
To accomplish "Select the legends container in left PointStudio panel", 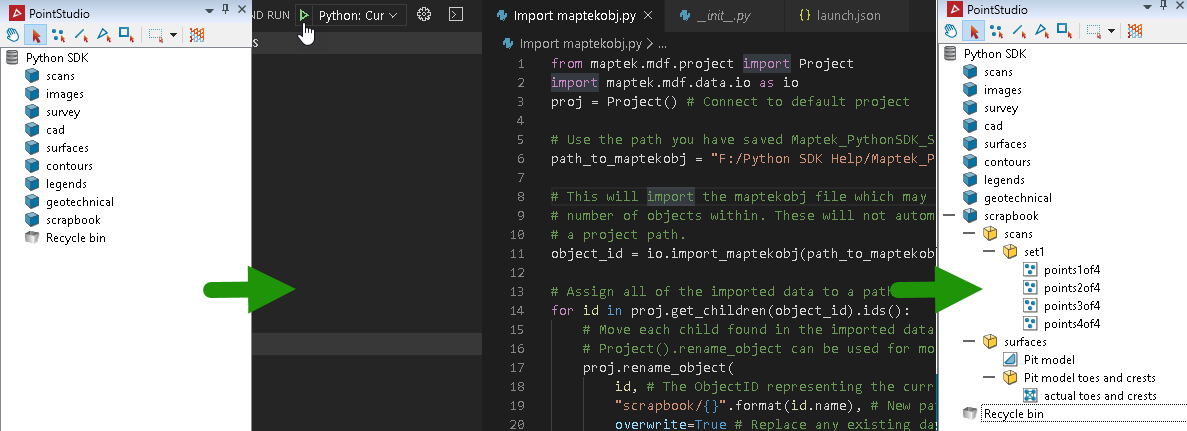I will [x=66, y=184].
